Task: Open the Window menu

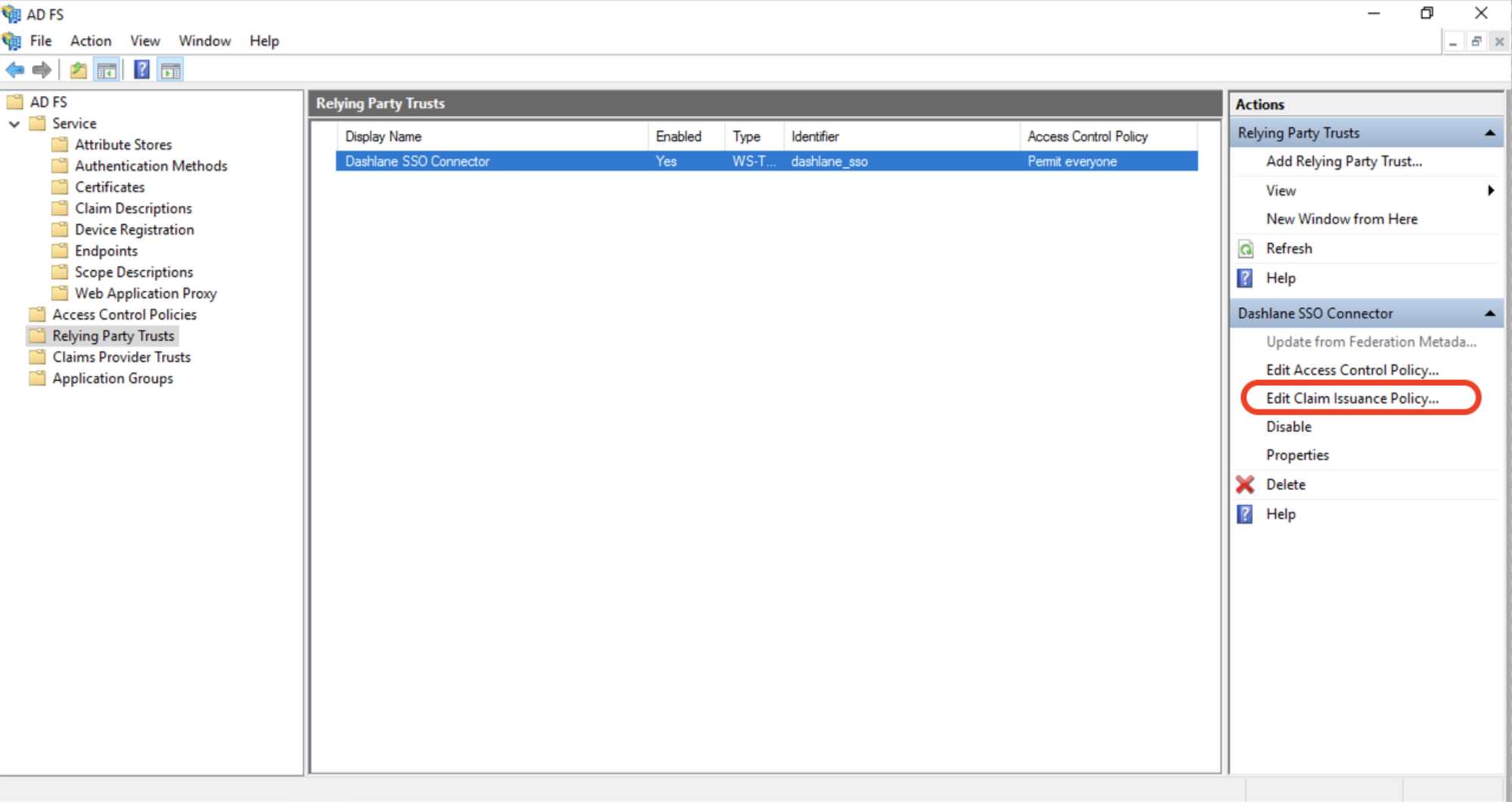Action: coord(204,41)
